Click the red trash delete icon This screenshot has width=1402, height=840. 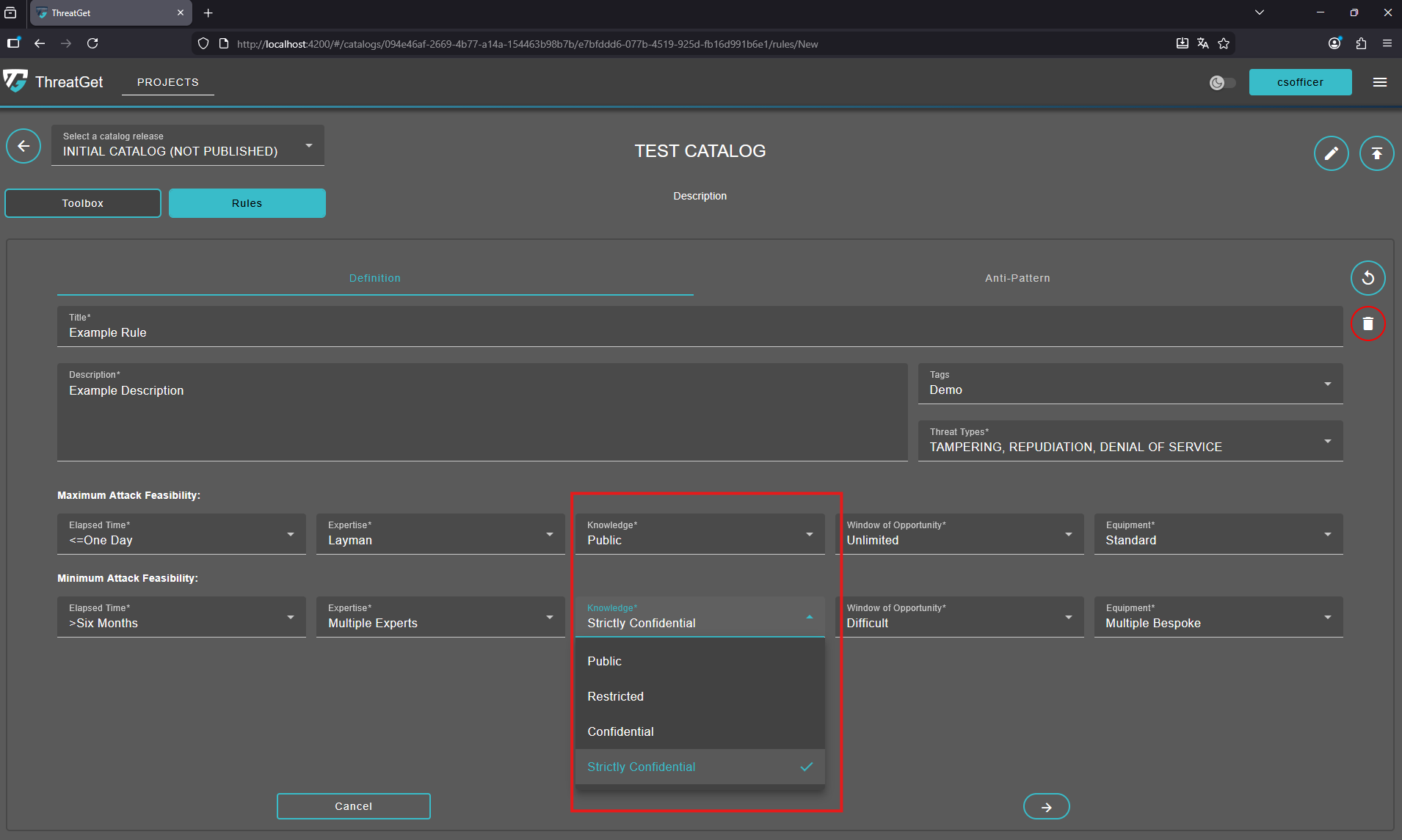(x=1368, y=324)
